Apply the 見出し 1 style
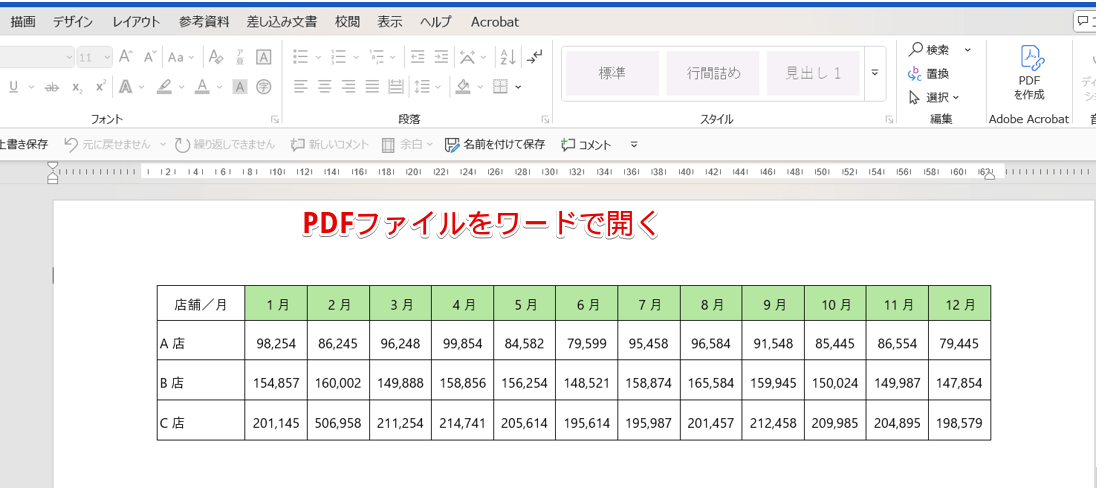 click(x=813, y=73)
